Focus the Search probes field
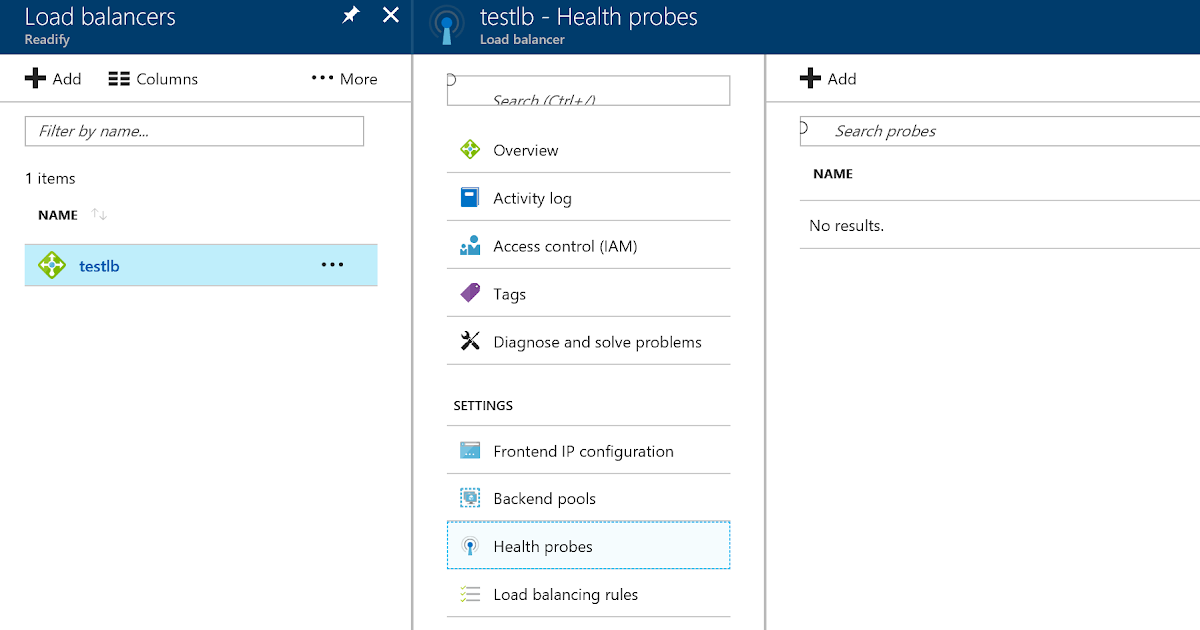The image size is (1200, 630). point(1000,131)
